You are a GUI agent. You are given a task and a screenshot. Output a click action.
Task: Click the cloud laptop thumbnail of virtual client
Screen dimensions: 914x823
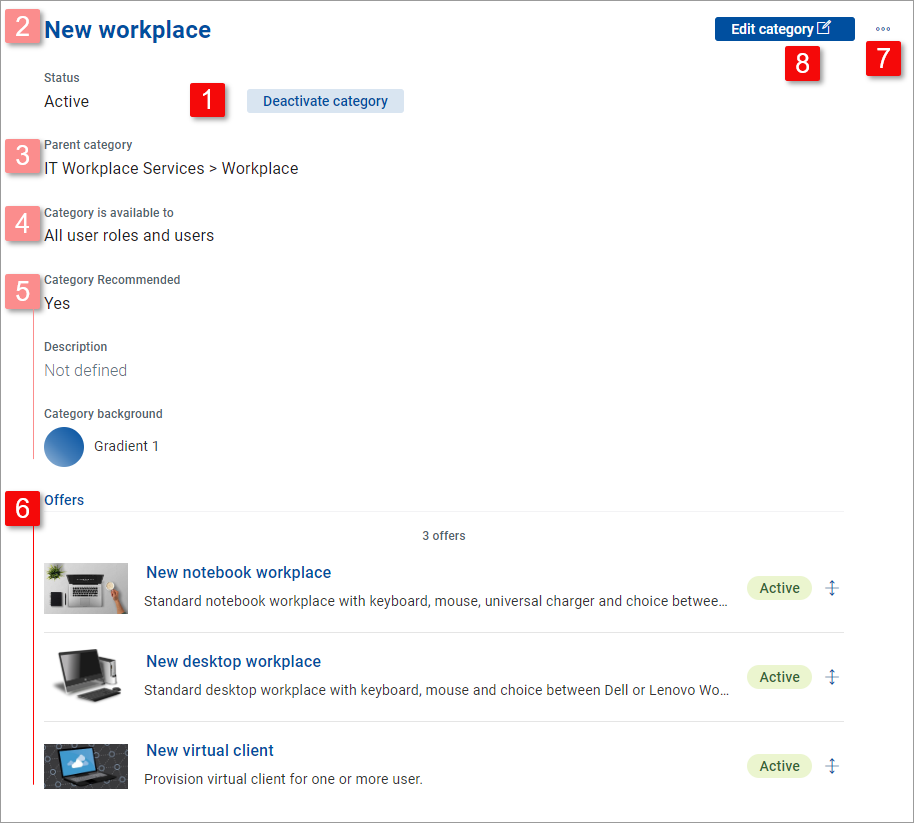click(86, 766)
